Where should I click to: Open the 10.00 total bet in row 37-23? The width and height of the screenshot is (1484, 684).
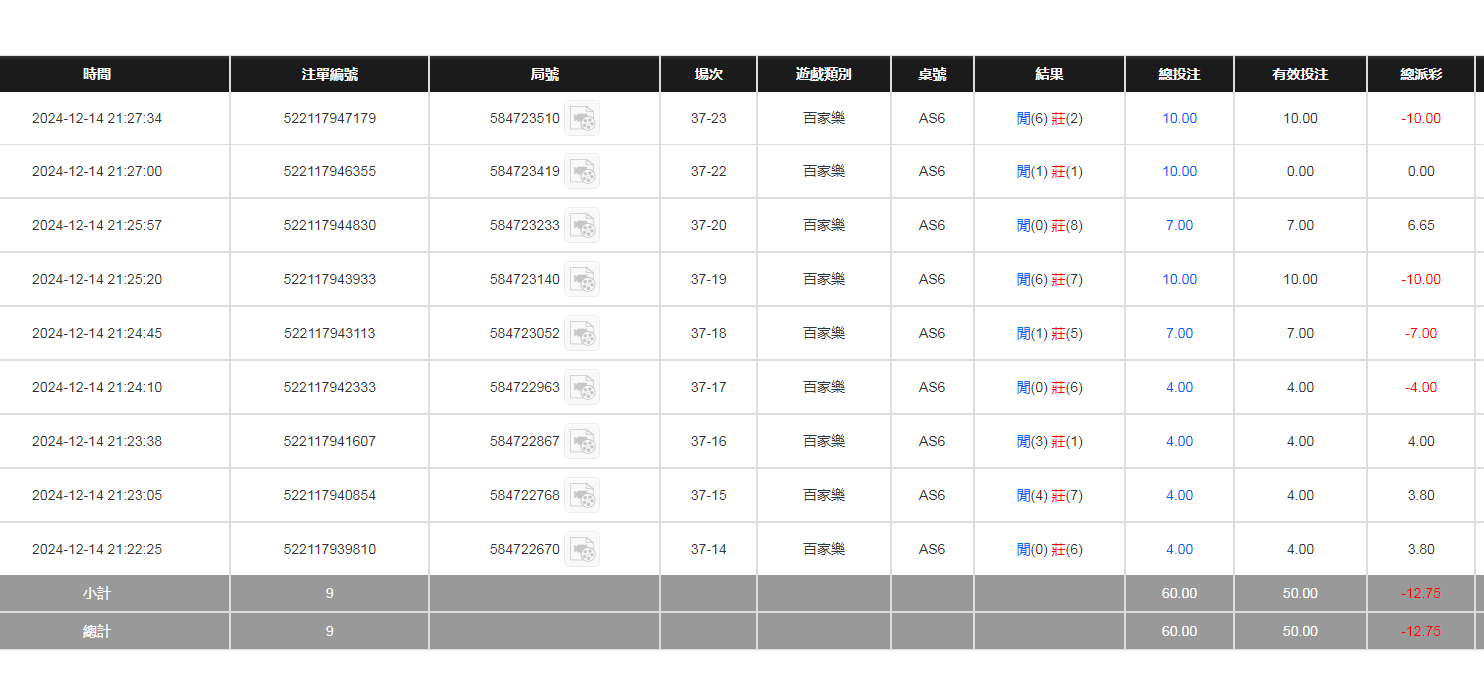(1179, 119)
